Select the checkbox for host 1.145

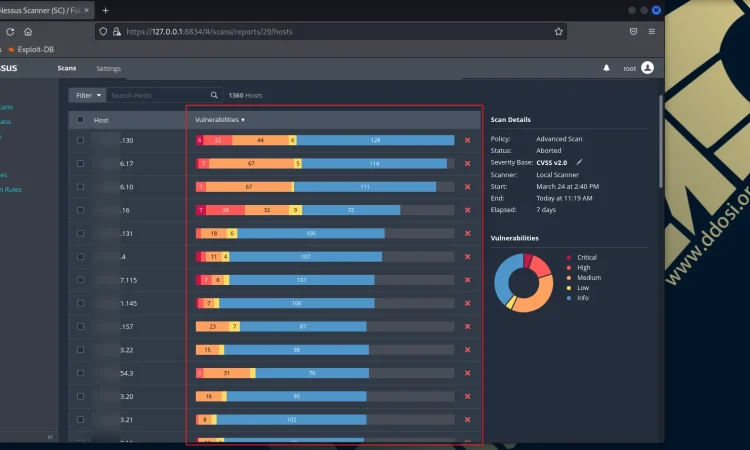tap(80, 303)
